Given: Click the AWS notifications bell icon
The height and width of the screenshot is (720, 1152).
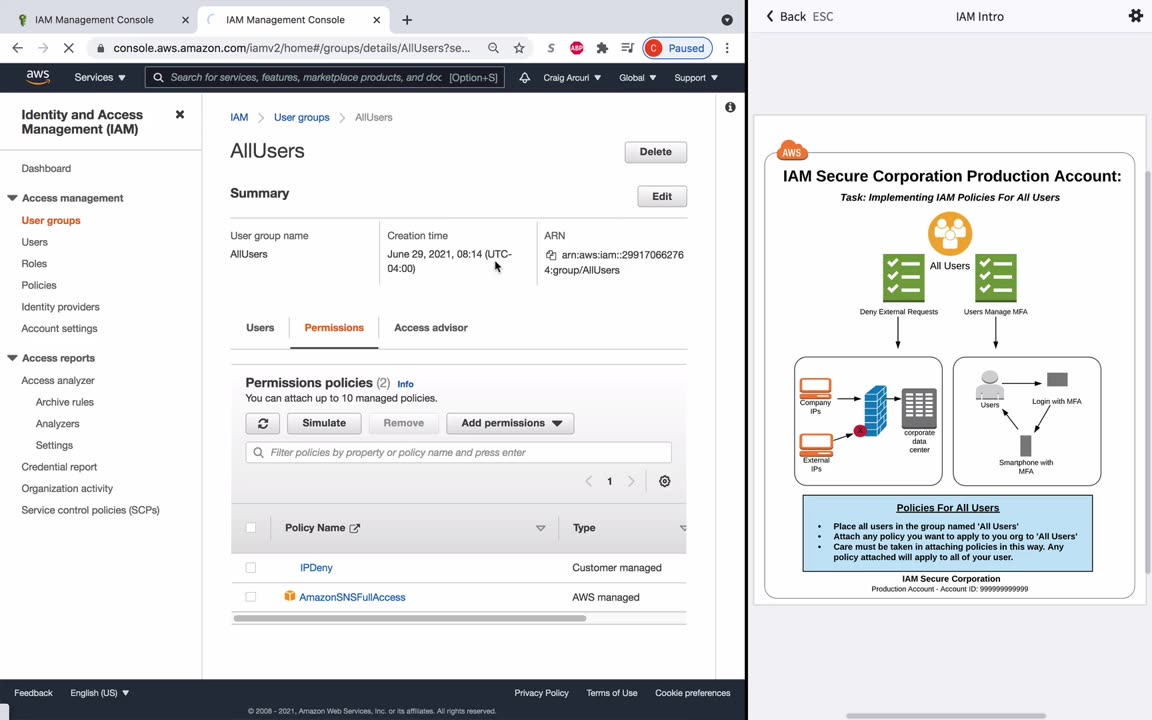Looking at the screenshot, I should (x=524, y=78).
